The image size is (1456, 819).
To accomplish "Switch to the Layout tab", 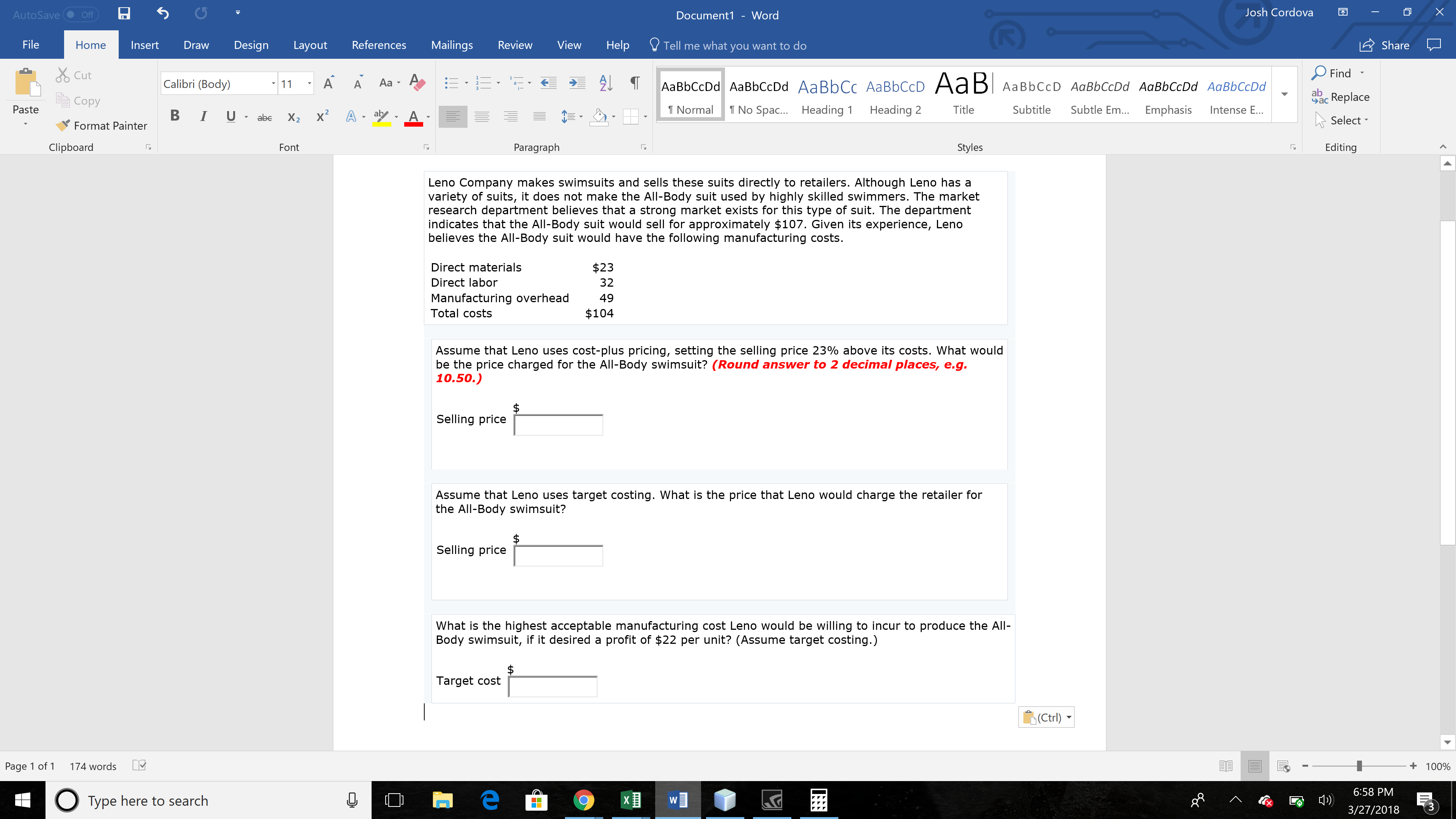I will pos(310,45).
